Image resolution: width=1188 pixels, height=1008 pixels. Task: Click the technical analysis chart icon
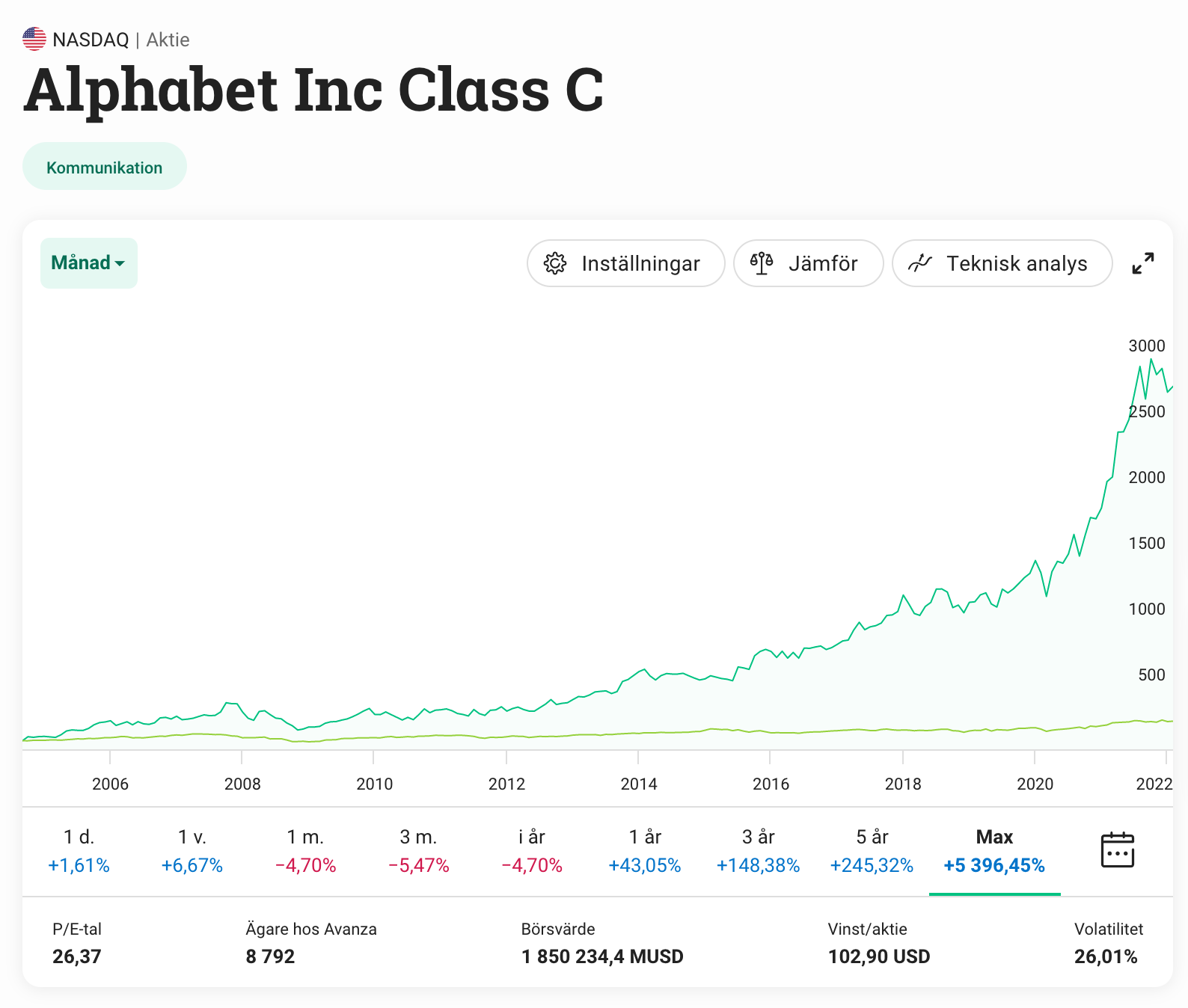coord(919,263)
